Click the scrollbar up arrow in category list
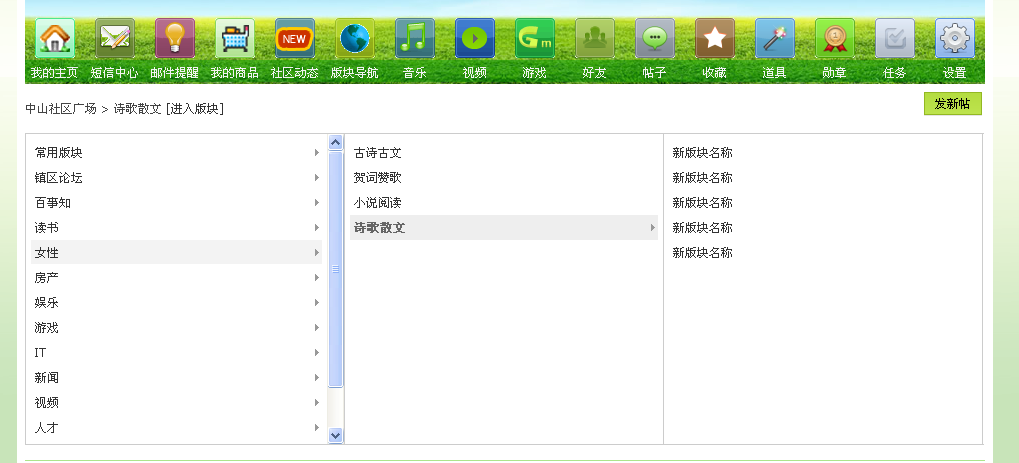1019x463 pixels. pyautogui.click(x=335, y=142)
